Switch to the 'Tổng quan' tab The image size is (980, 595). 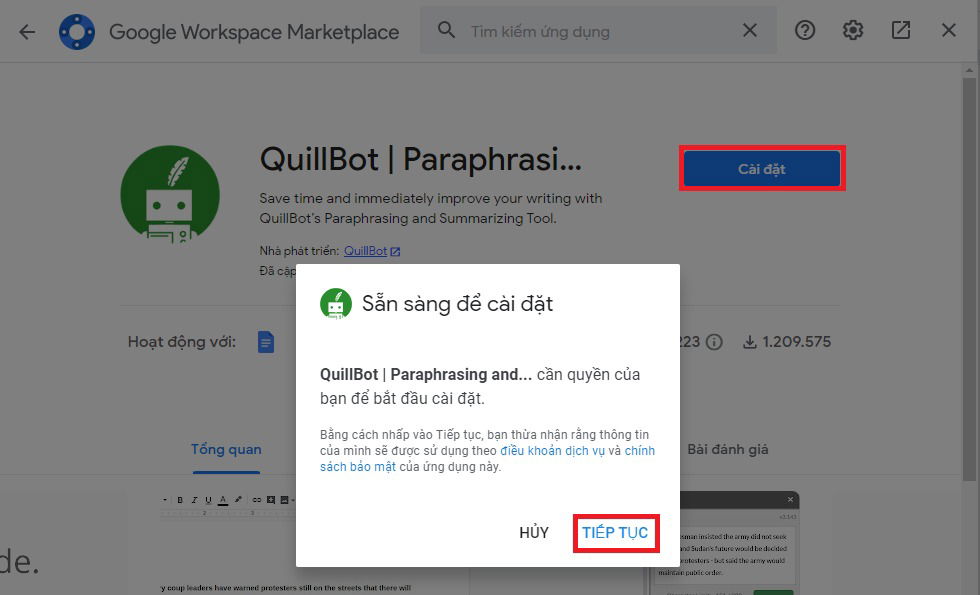point(226,449)
